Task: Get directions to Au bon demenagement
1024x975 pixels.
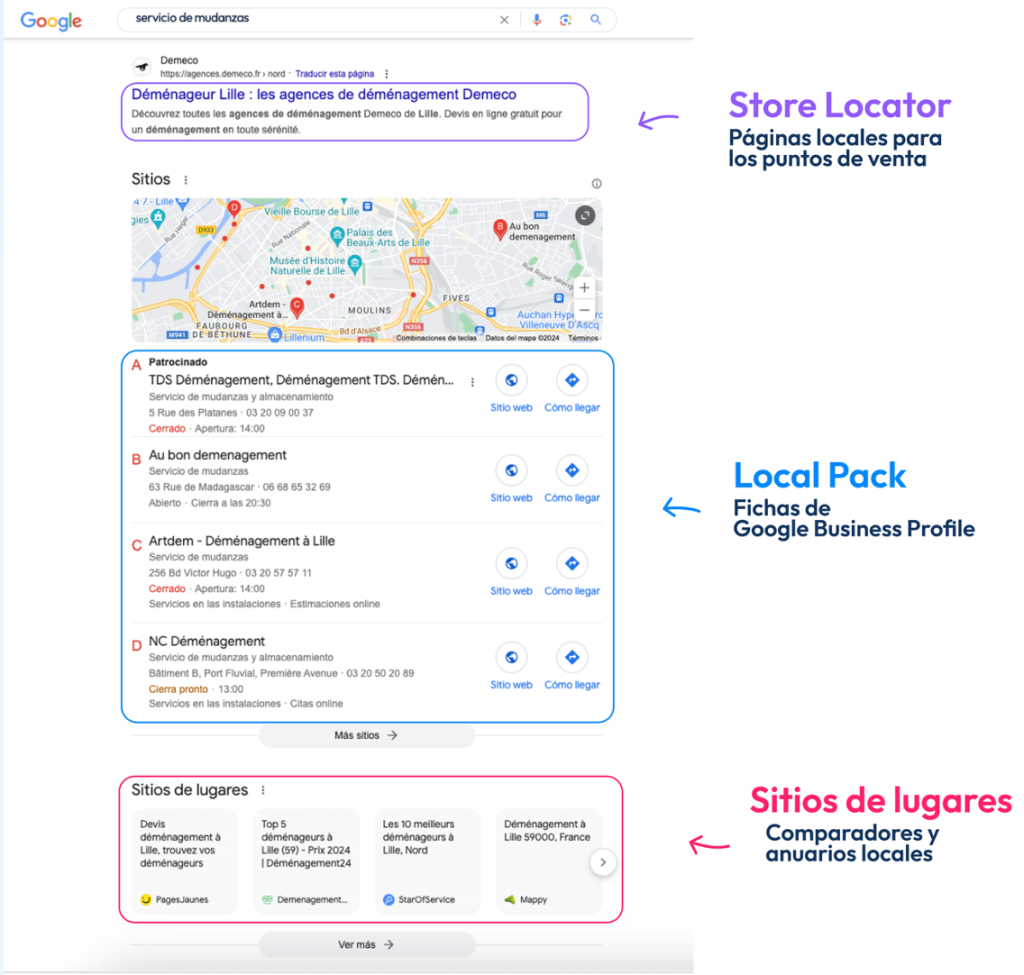Action: 572,479
